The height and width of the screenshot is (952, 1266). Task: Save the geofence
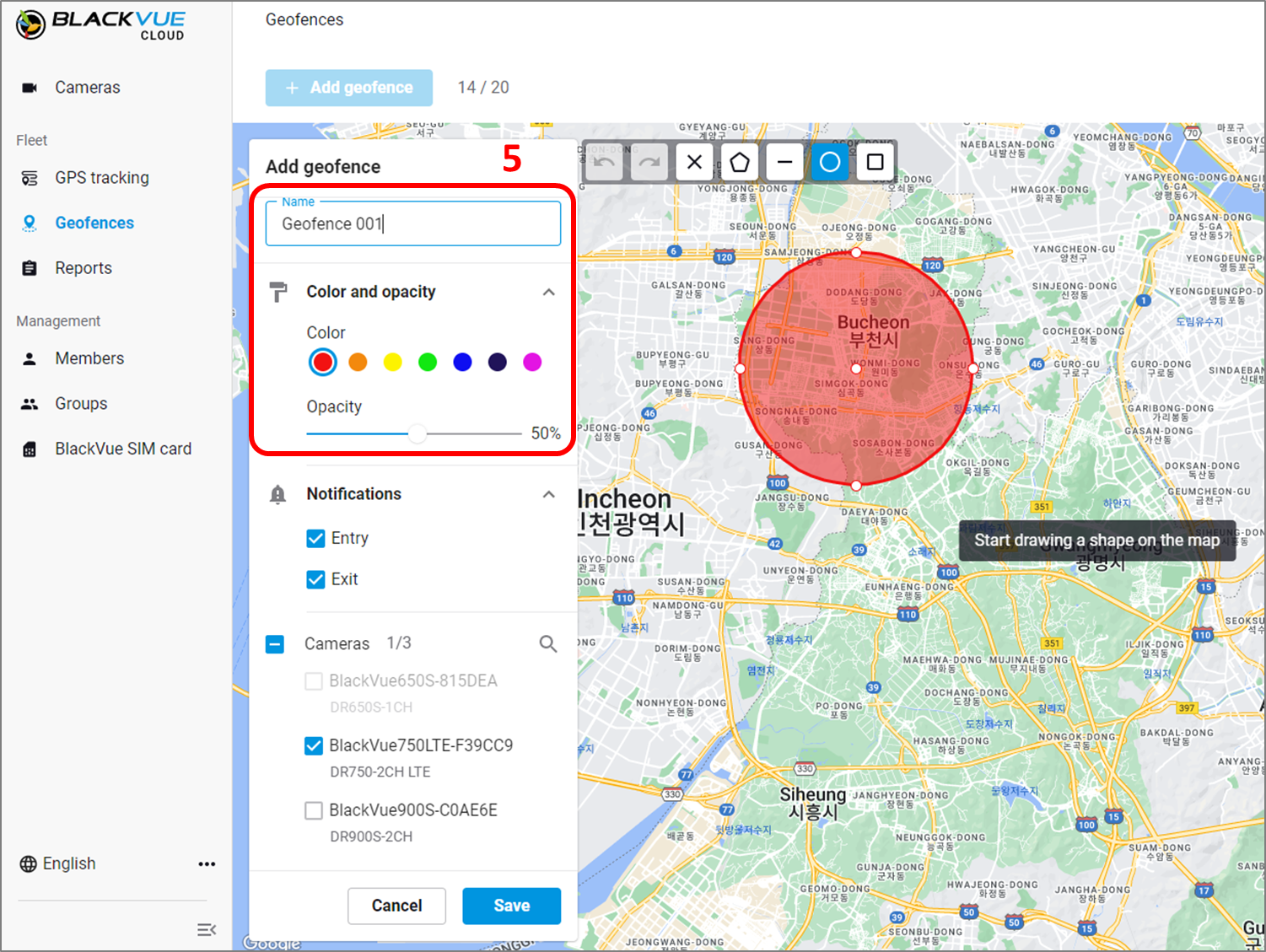(x=512, y=906)
